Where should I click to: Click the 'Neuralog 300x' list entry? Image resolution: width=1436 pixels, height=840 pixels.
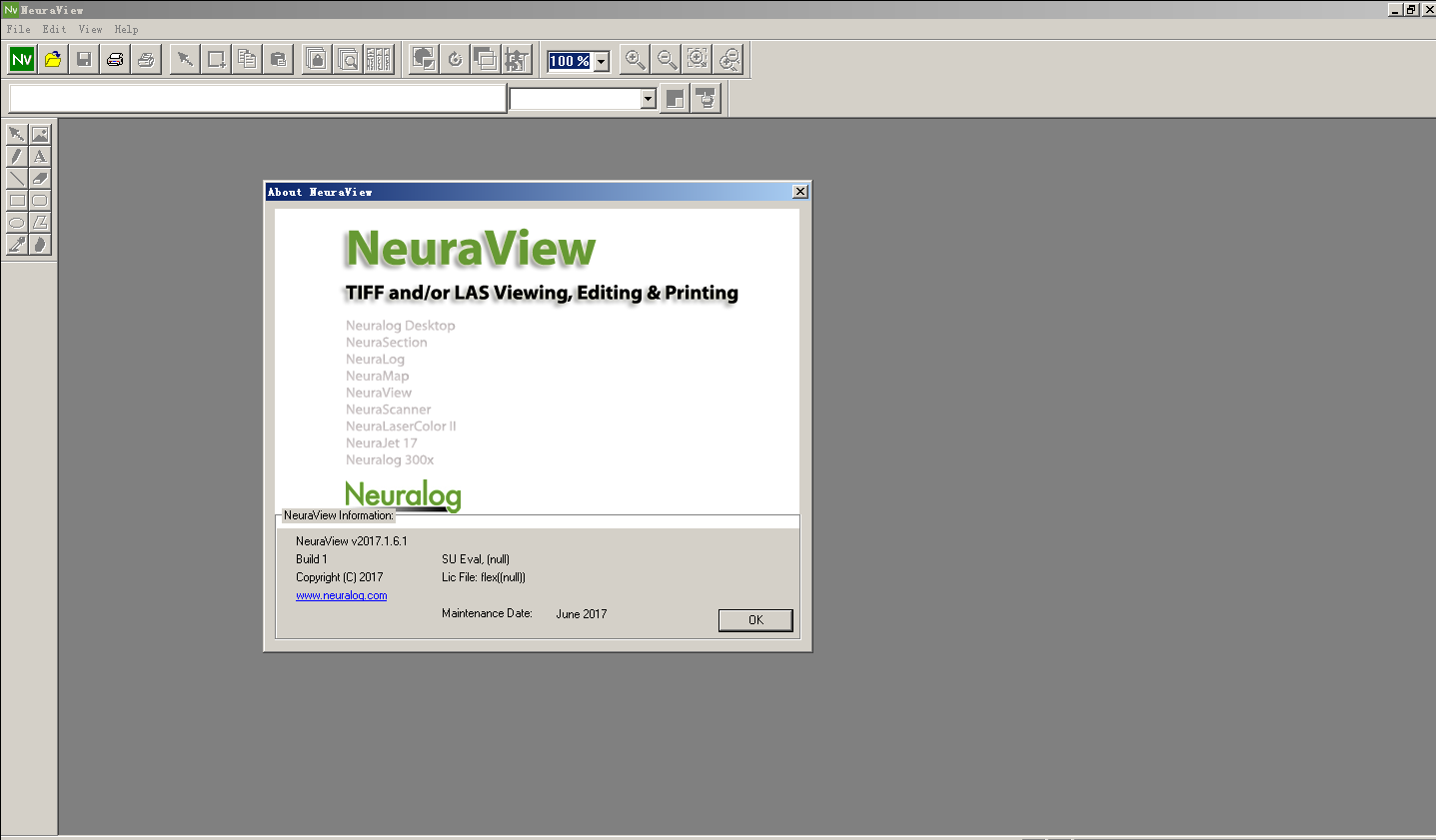coord(390,460)
